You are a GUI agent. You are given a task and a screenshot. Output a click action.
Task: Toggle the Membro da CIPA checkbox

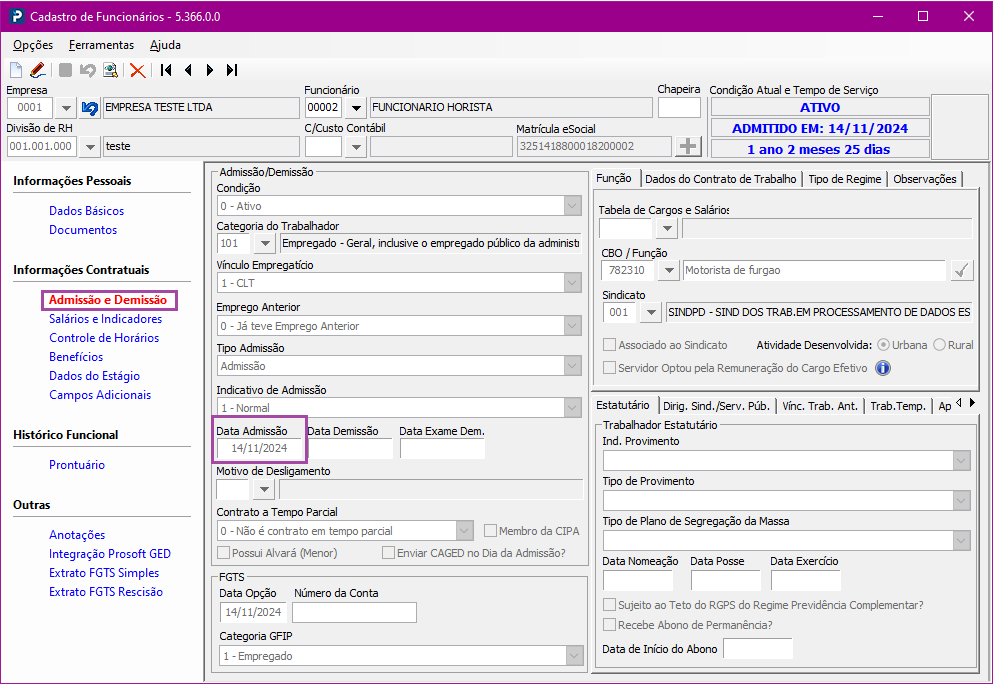(x=490, y=530)
